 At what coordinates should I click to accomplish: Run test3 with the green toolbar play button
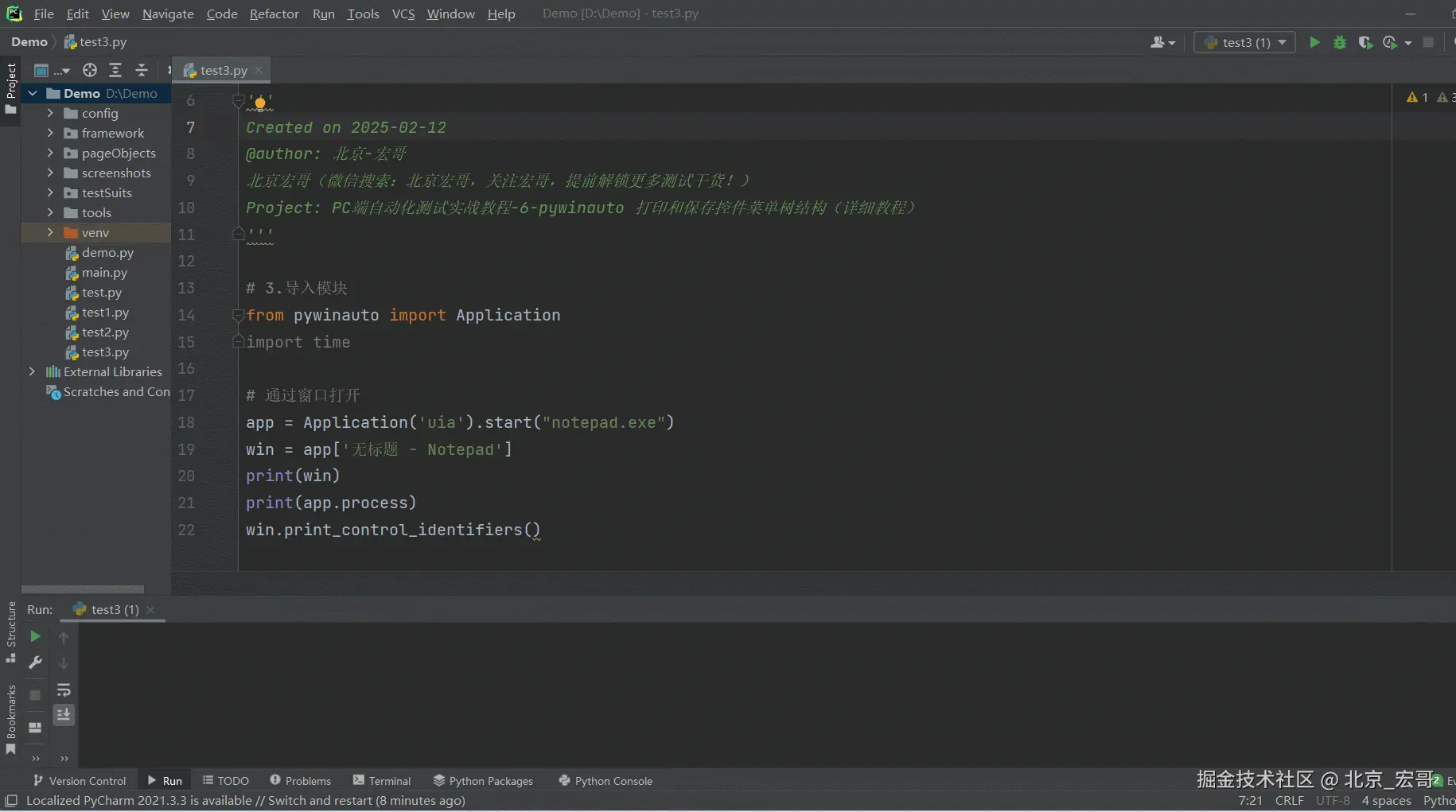tap(1314, 42)
